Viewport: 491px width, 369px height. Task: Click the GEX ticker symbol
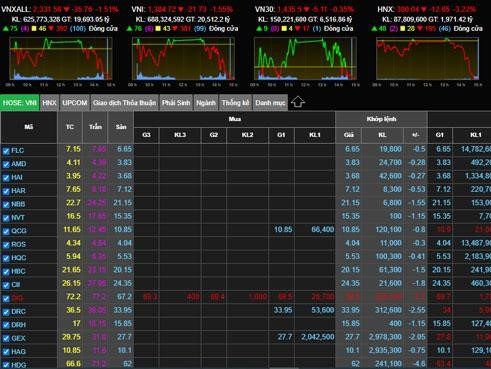point(18,338)
